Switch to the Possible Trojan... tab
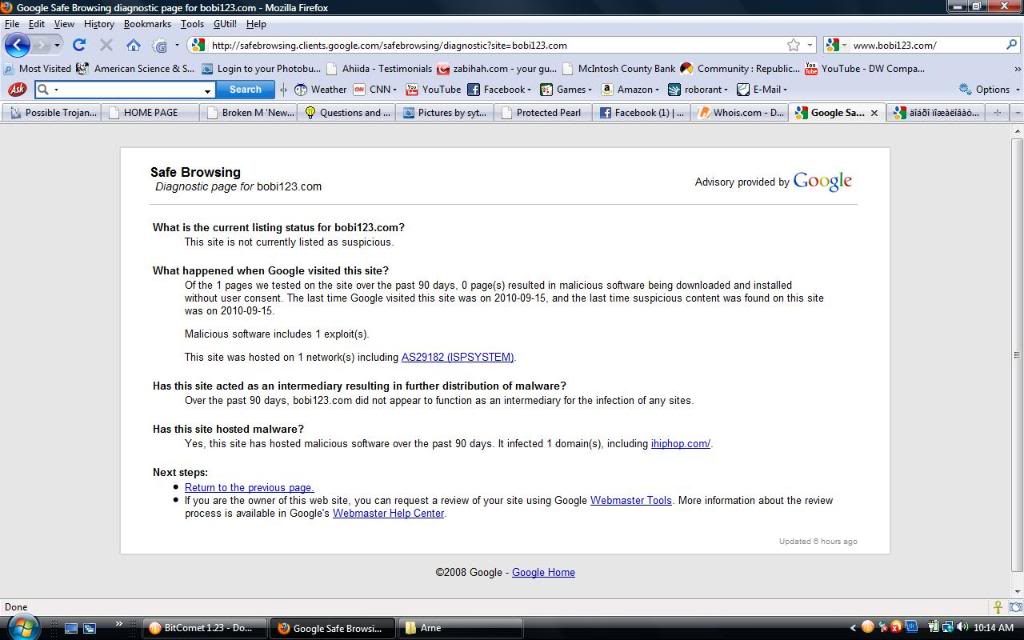This screenshot has width=1024, height=640. 52,112
